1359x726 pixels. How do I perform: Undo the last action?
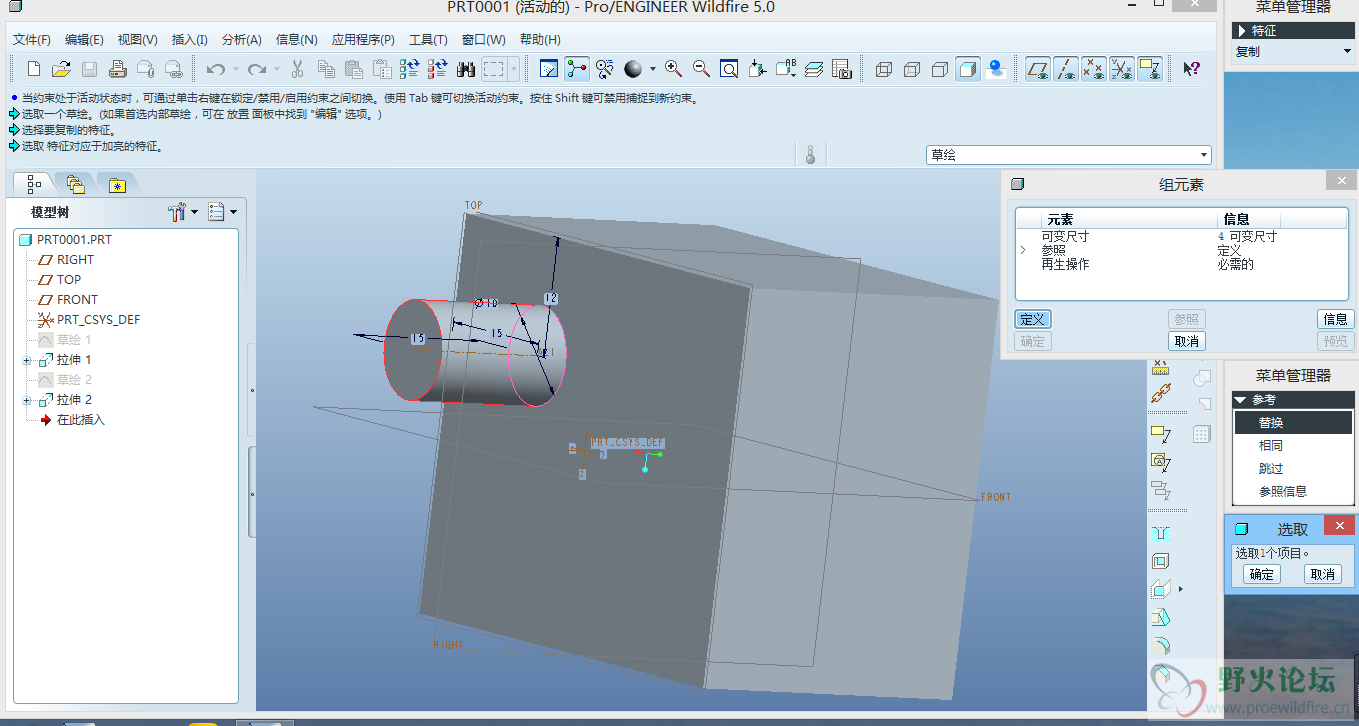point(215,69)
